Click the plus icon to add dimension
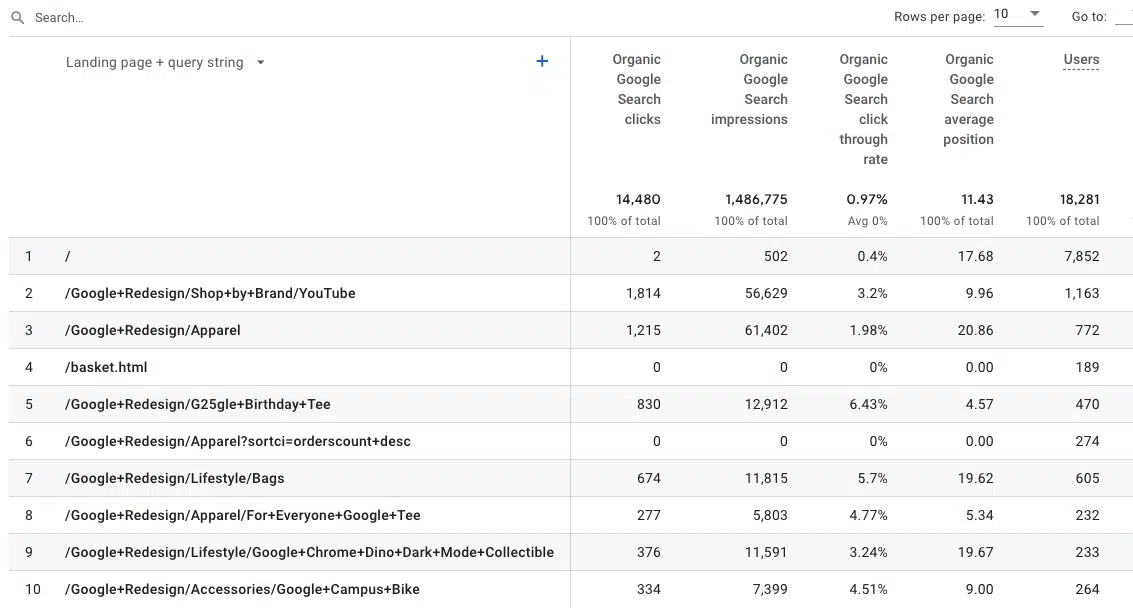This screenshot has width=1133, height=610. pos(542,62)
